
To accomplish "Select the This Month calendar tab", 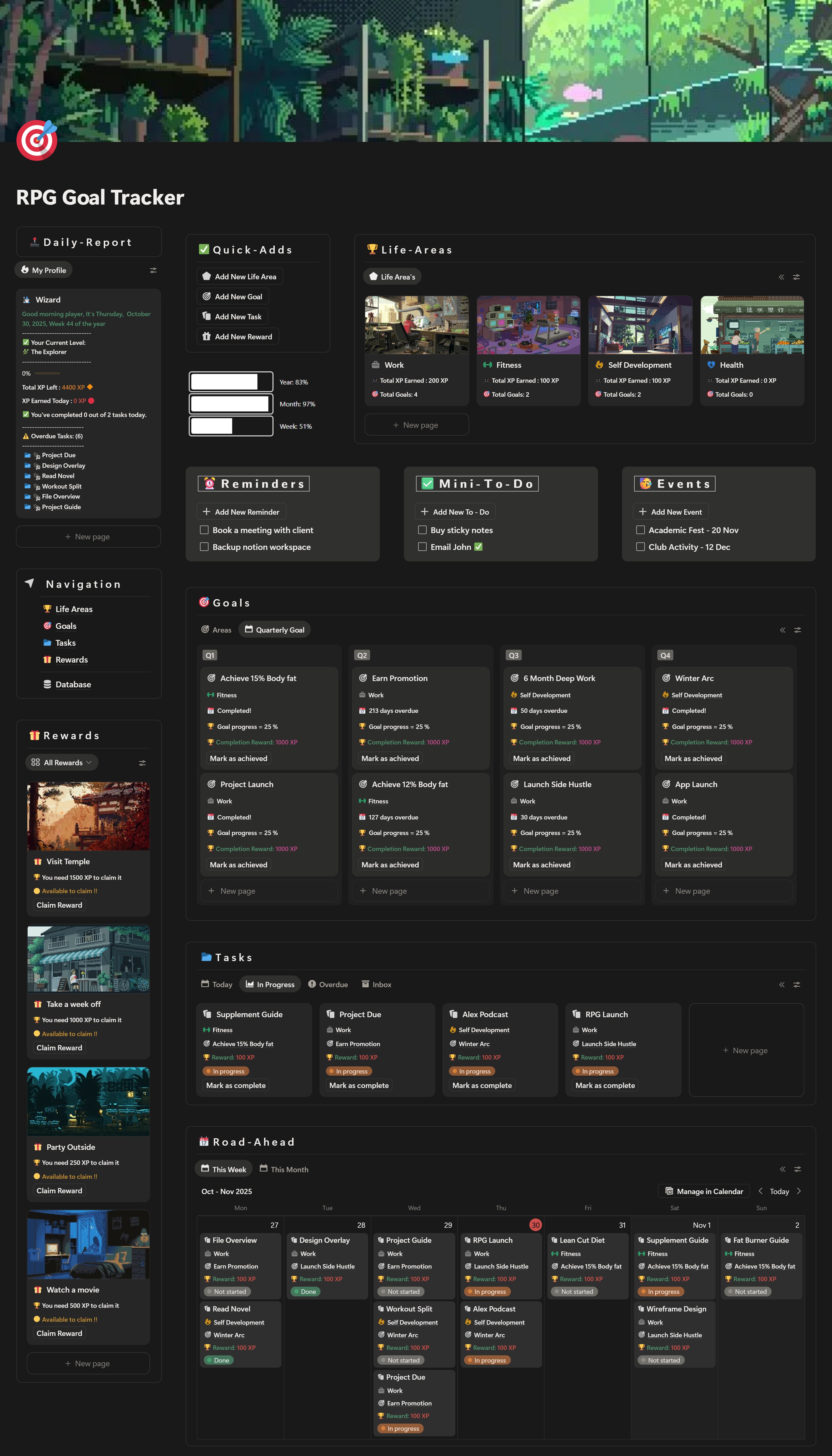I will click(x=284, y=1169).
